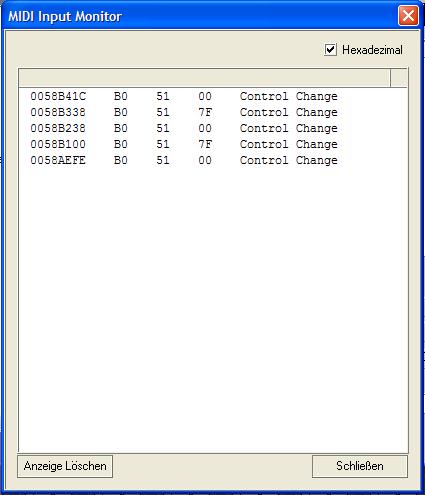Click the Schließen button
This screenshot has height=495, width=425.
(360, 466)
